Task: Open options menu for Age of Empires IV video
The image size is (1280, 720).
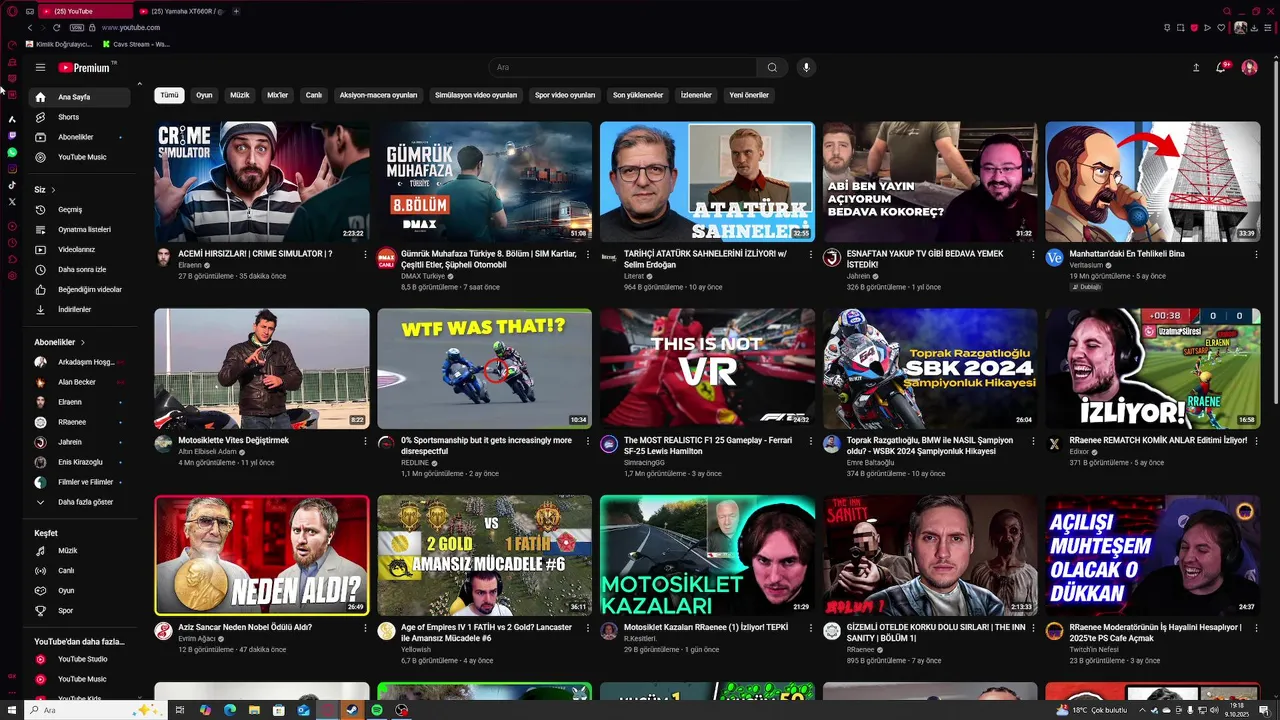Action: [x=588, y=628]
